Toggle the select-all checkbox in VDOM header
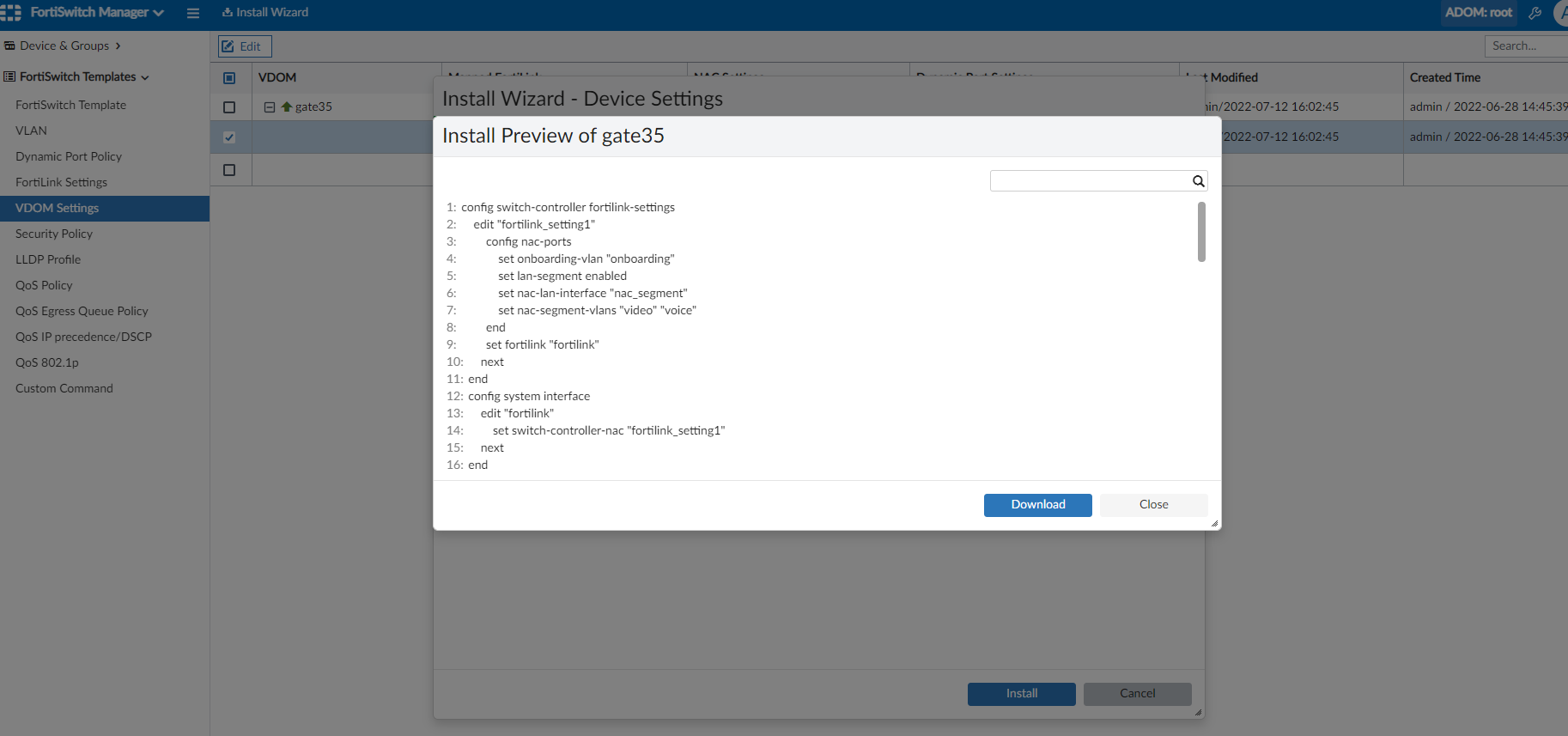 (229, 78)
